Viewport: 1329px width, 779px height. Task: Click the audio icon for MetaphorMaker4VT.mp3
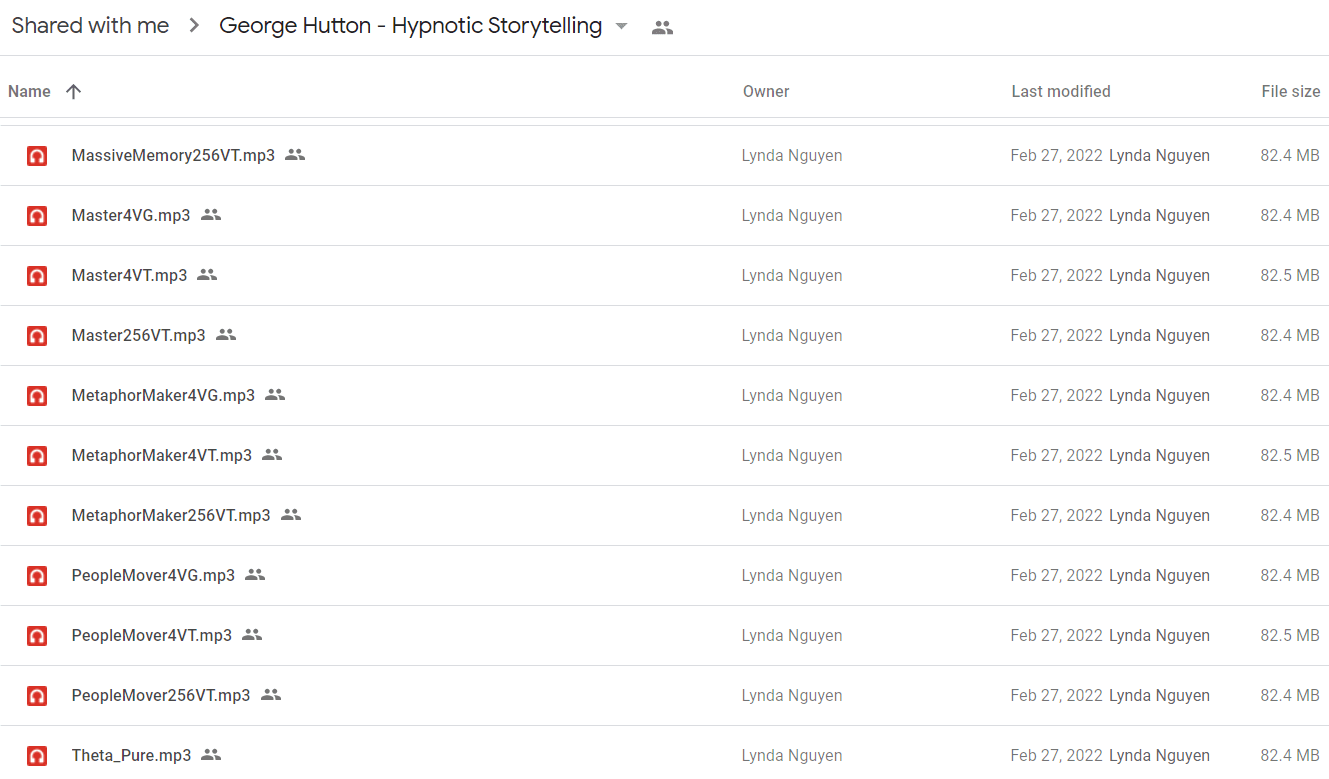pos(37,456)
